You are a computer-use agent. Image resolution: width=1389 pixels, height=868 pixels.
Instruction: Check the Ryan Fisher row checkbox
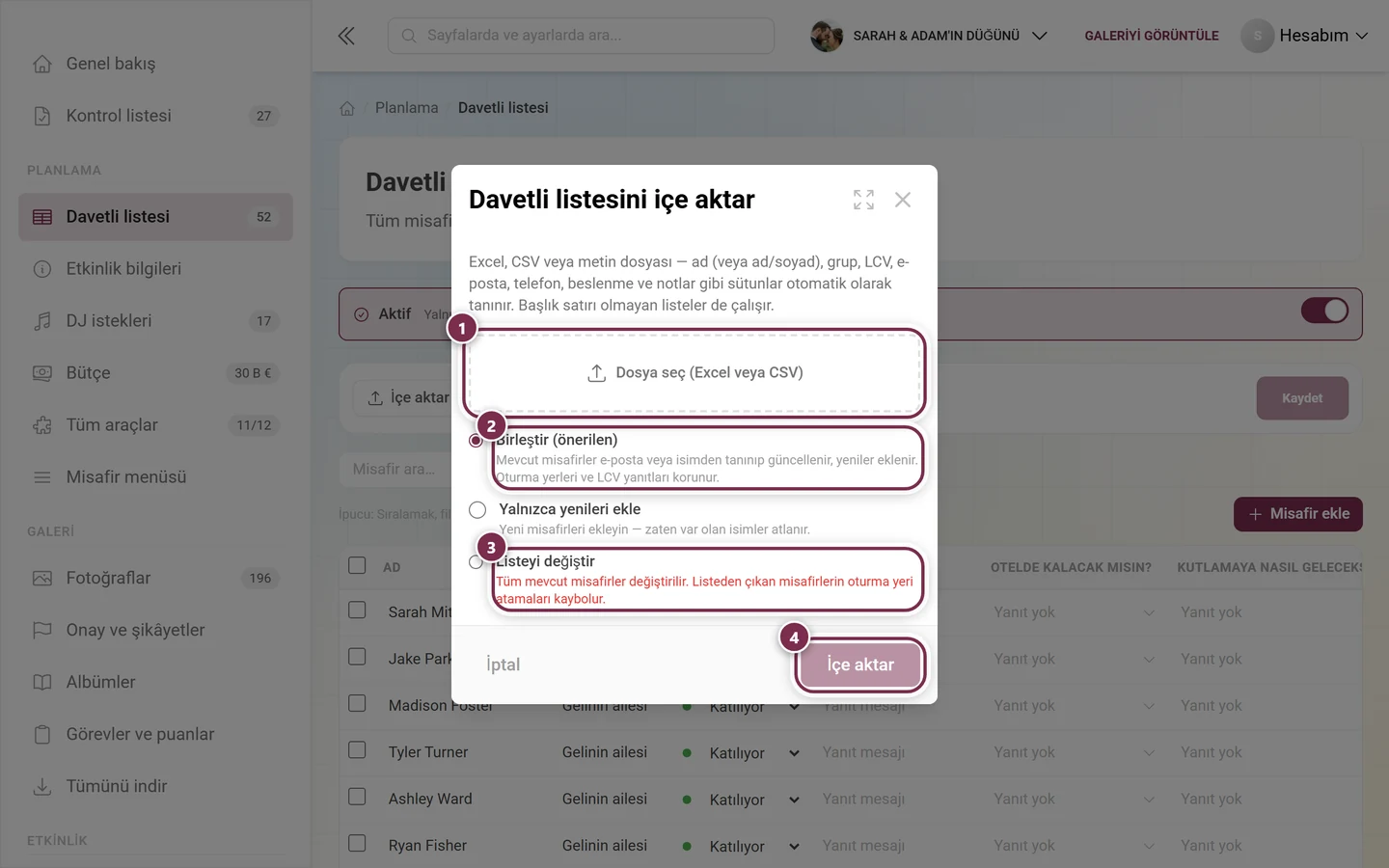pyautogui.click(x=357, y=843)
